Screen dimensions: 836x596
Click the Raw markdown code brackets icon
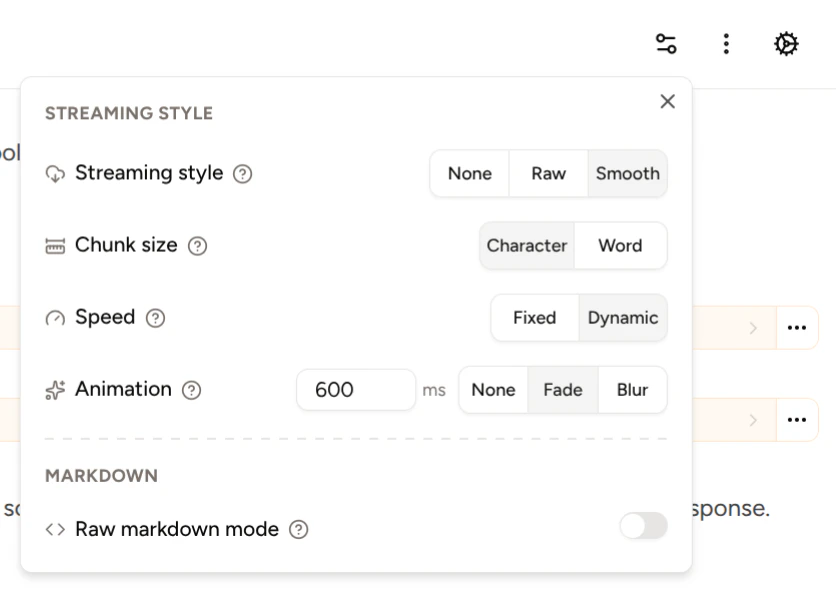pyautogui.click(x=55, y=529)
